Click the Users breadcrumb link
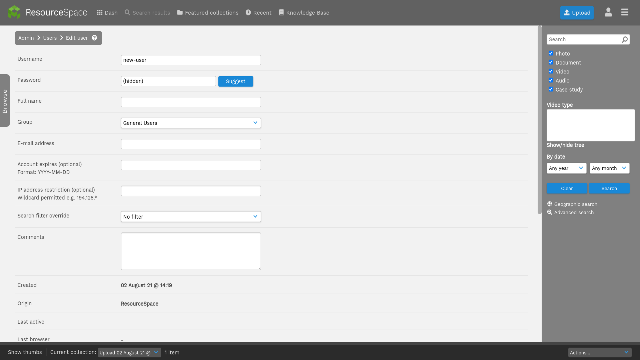This screenshot has width=640, height=360. pyautogui.click(x=50, y=38)
